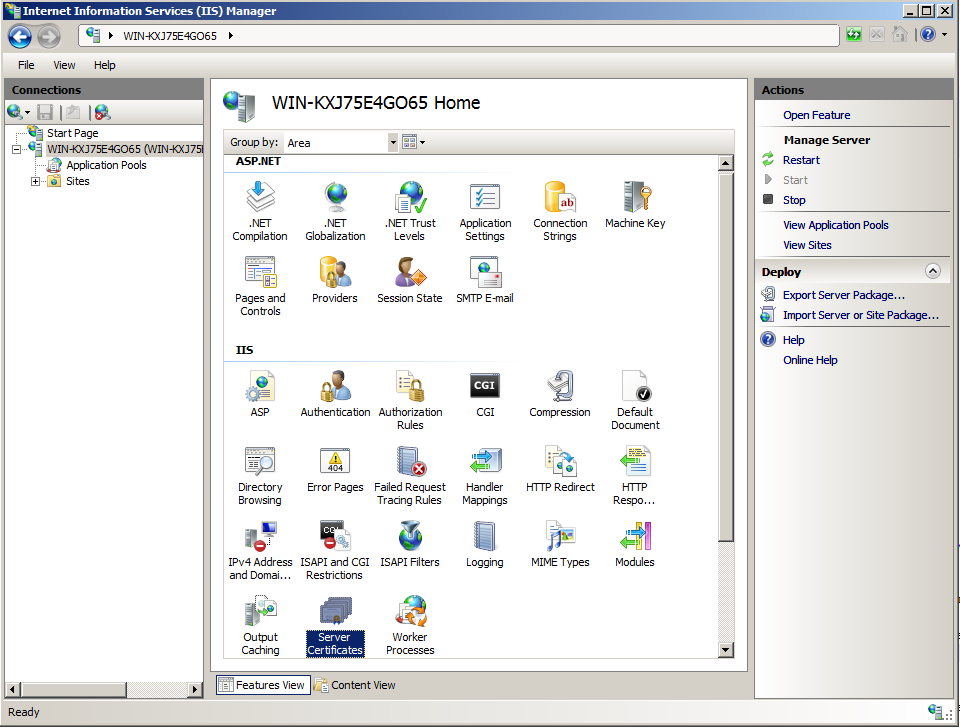Open Failed Request Tracing Rules

(410, 476)
